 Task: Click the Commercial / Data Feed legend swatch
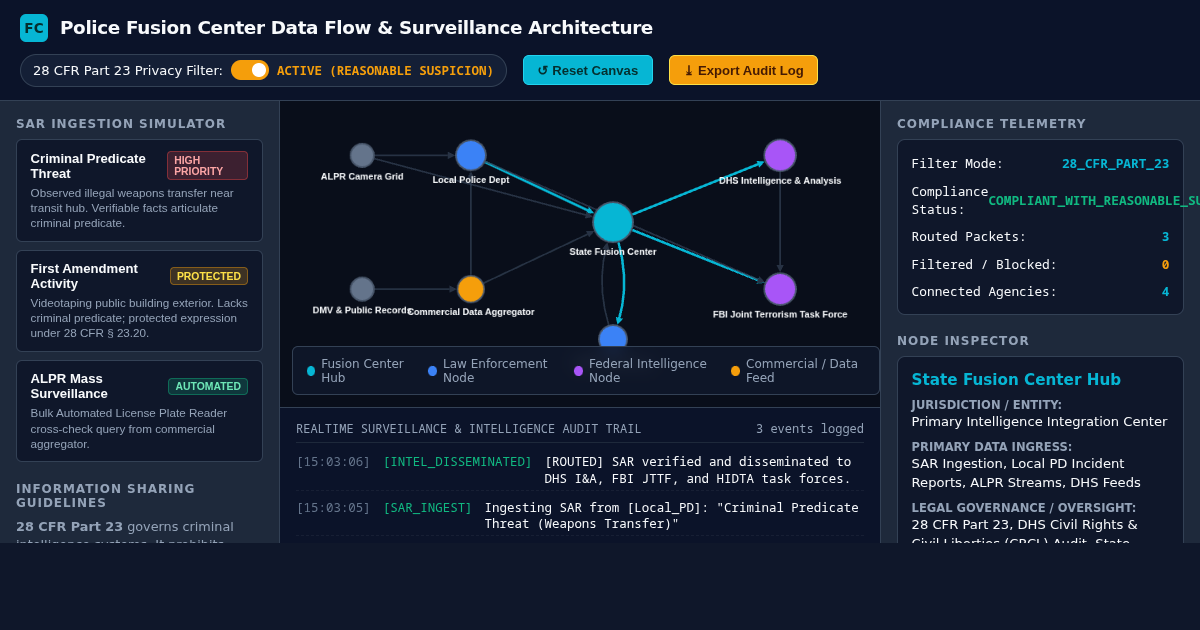[x=735, y=371]
